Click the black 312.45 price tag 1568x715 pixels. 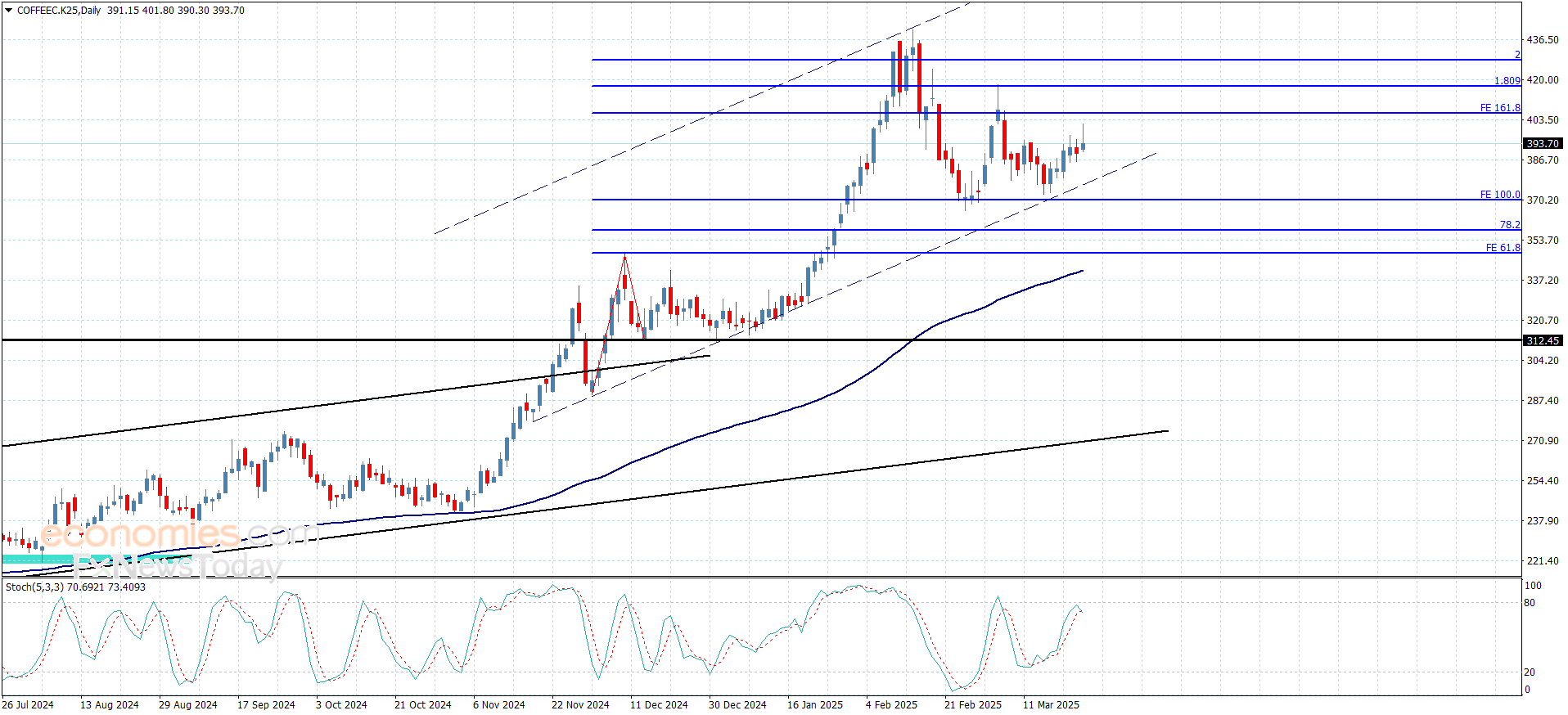(x=1543, y=340)
